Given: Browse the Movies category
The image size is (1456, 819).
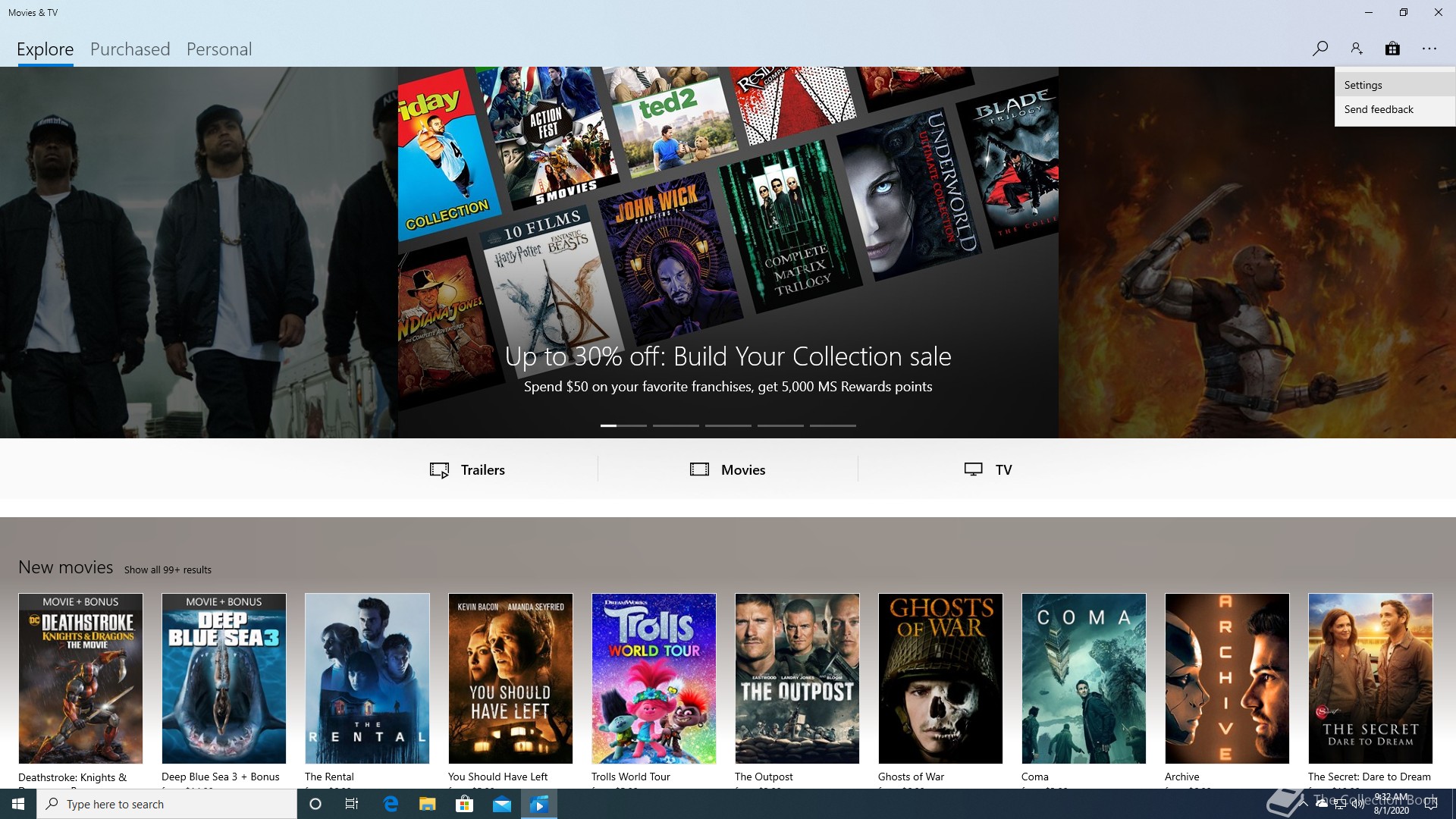Looking at the screenshot, I should (x=727, y=469).
